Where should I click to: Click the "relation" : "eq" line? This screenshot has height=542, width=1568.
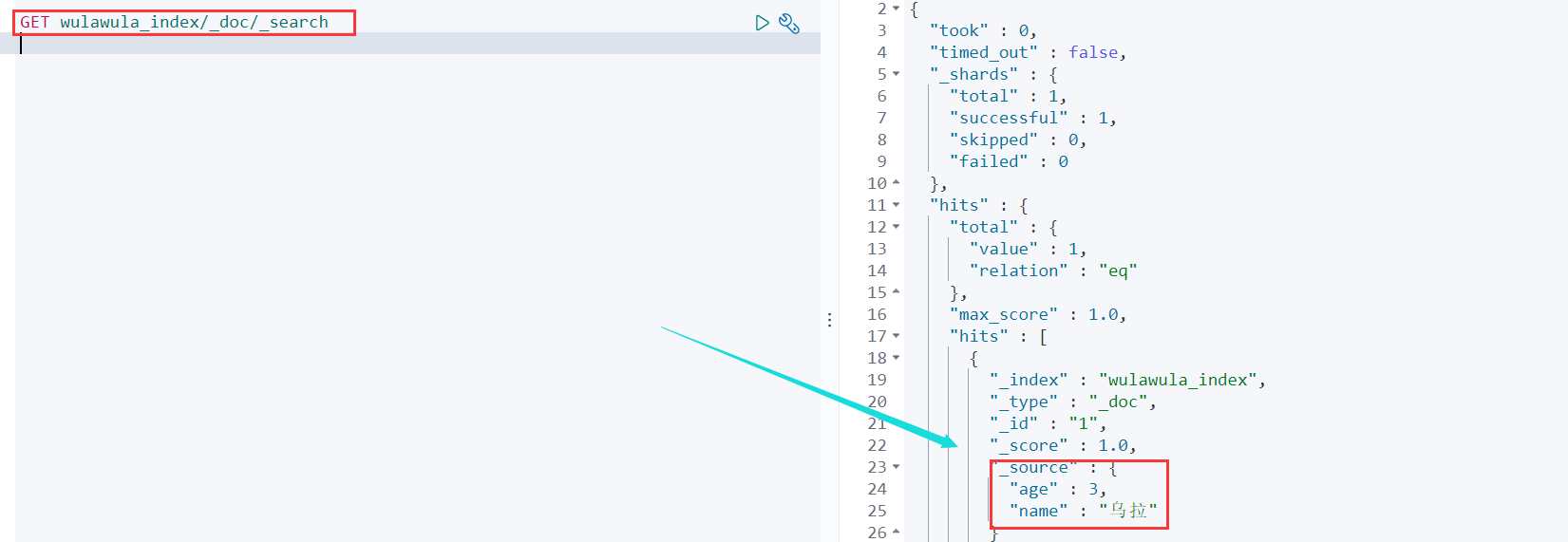point(1053,271)
